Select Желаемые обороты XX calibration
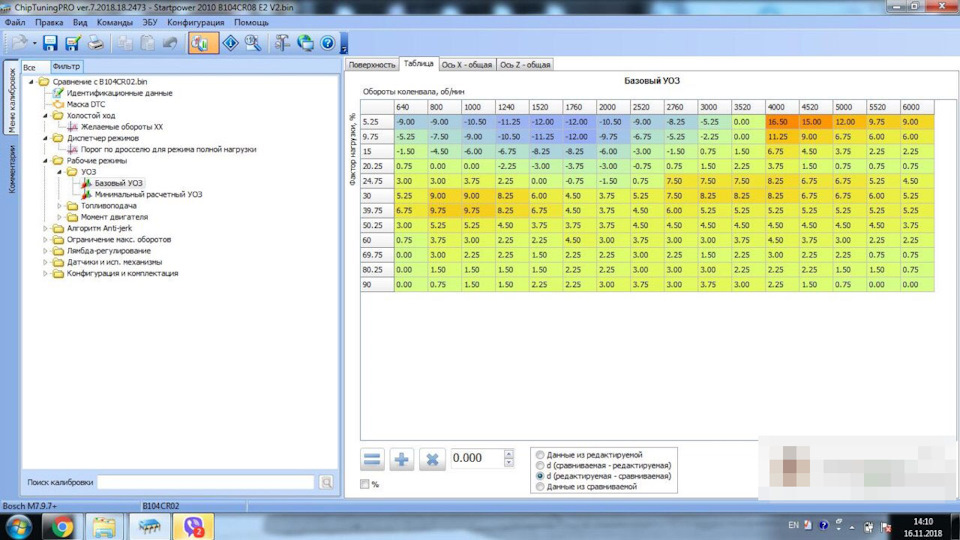Image resolution: width=960 pixels, height=540 pixels. (122, 127)
